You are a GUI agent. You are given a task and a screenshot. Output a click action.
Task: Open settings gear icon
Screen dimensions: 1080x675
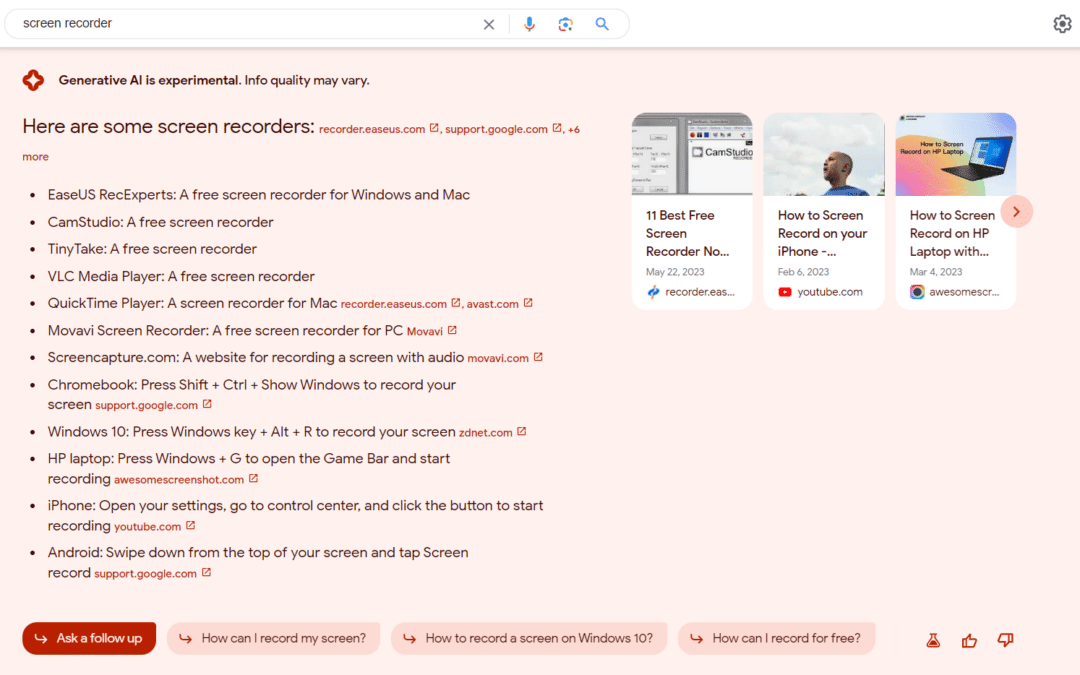pyautogui.click(x=1062, y=23)
